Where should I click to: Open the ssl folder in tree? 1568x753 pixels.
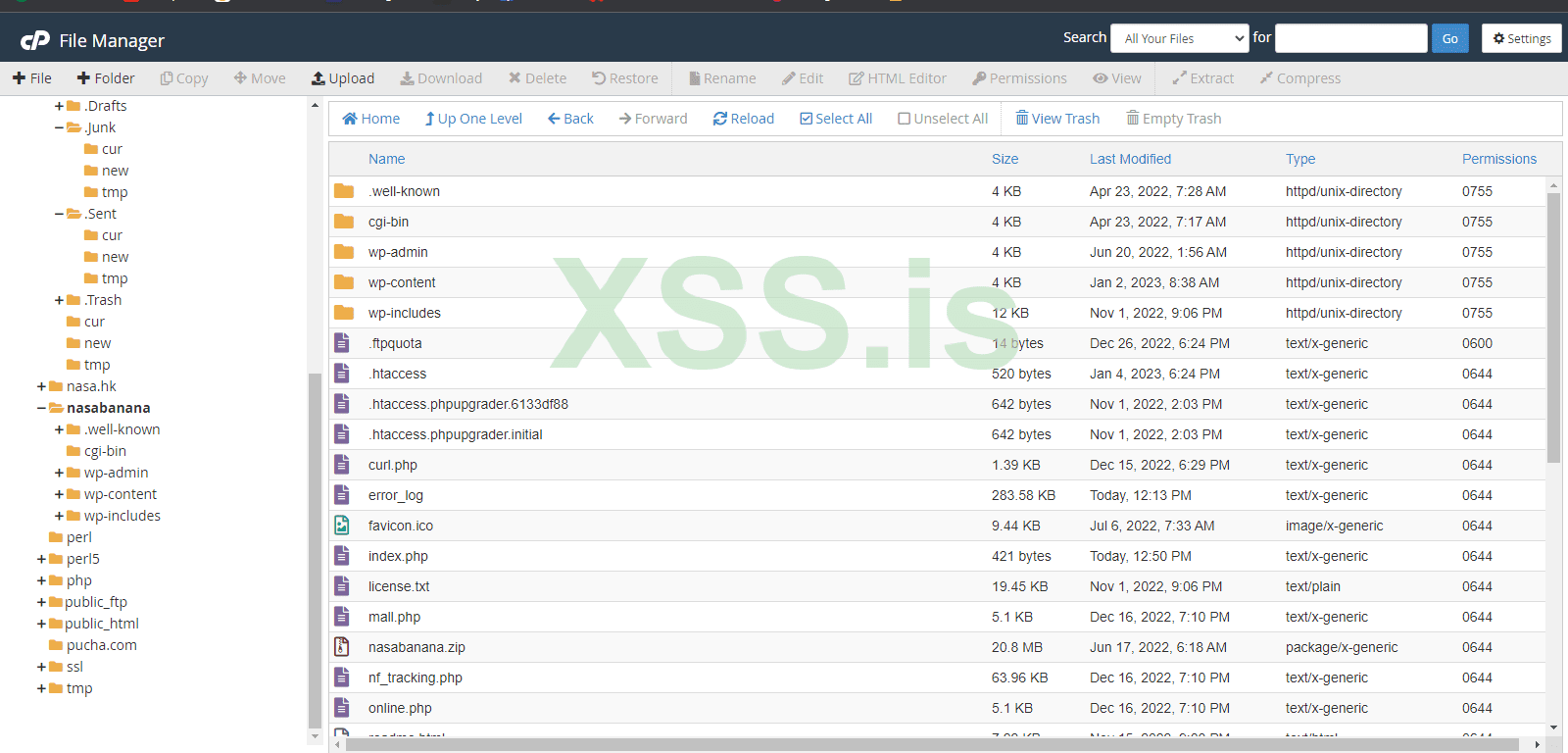(74, 667)
